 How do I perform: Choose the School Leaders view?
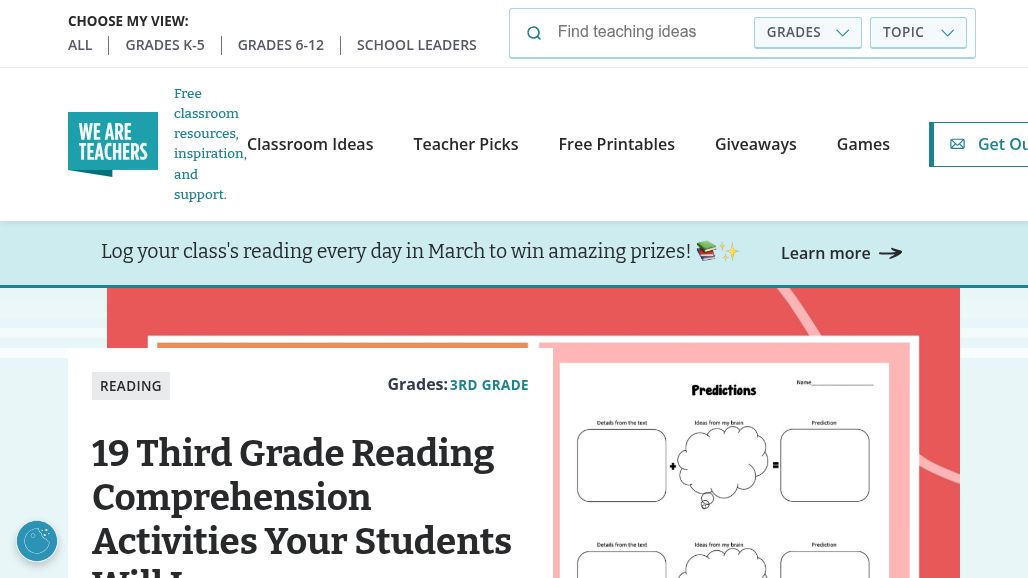pos(417,45)
